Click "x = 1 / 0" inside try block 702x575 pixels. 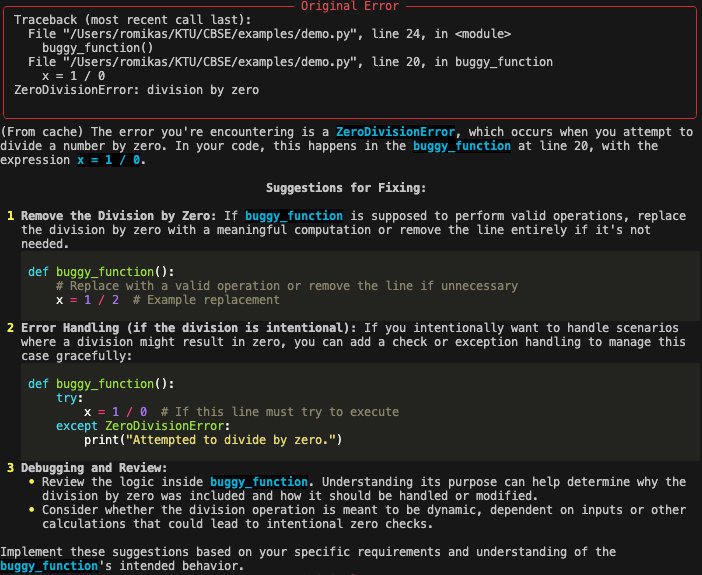click(x=116, y=412)
